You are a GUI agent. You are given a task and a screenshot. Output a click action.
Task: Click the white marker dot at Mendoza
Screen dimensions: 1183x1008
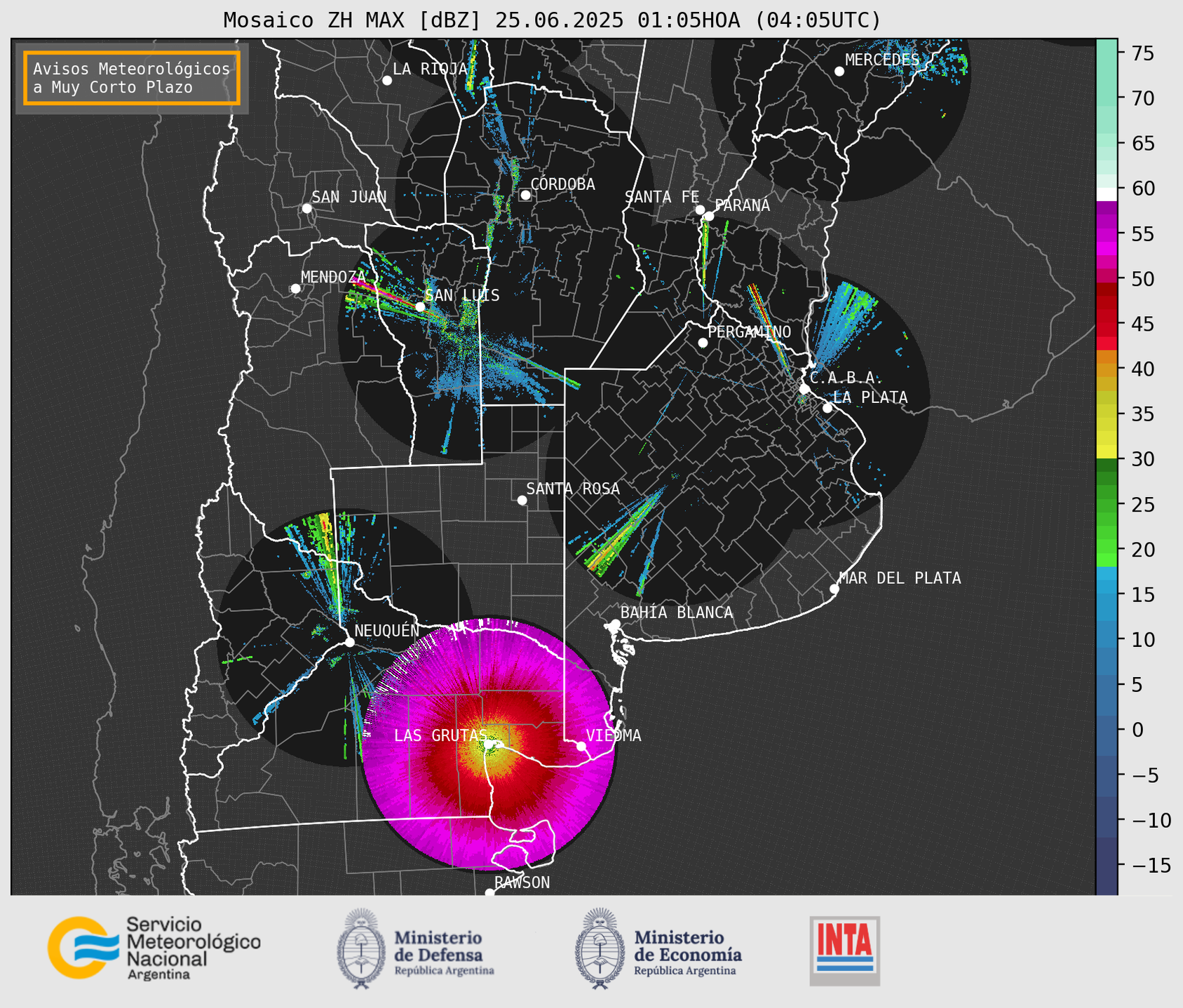point(295,289)
